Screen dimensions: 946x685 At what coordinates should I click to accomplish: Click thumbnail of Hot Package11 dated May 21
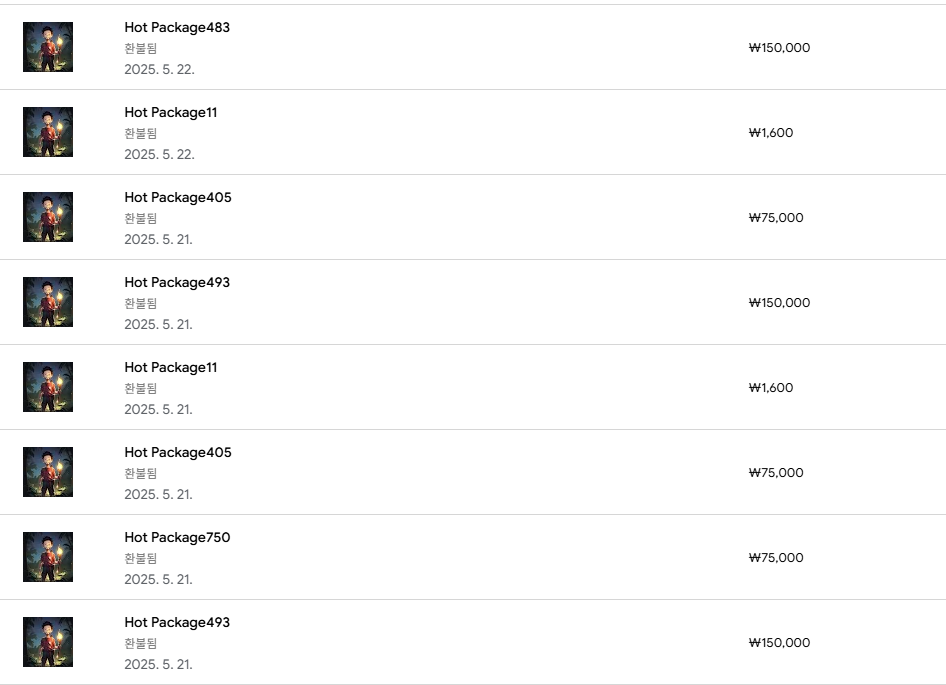pyautogui.click(x=48, y=387)
